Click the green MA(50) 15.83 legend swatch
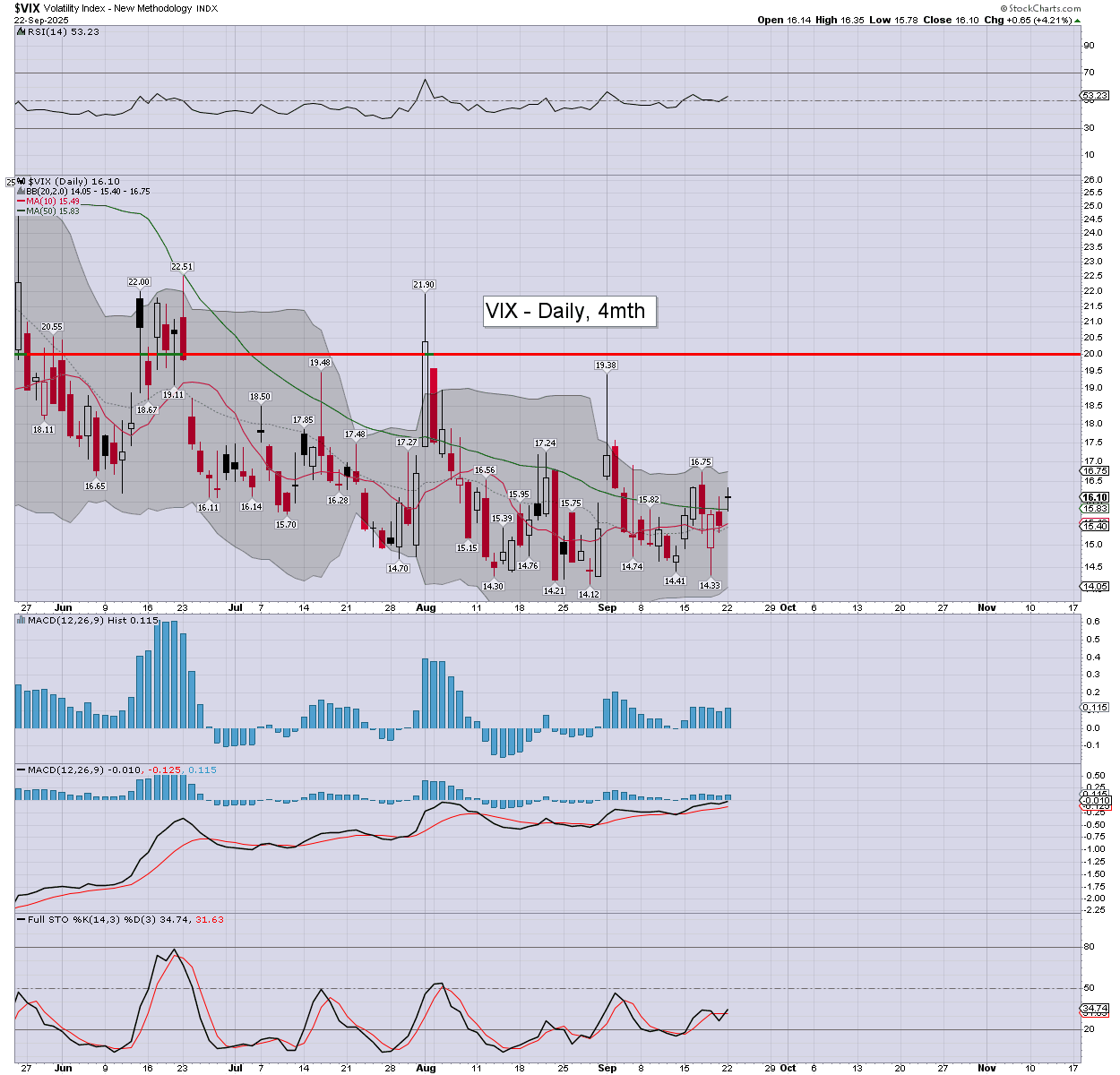 pos(20,211)
